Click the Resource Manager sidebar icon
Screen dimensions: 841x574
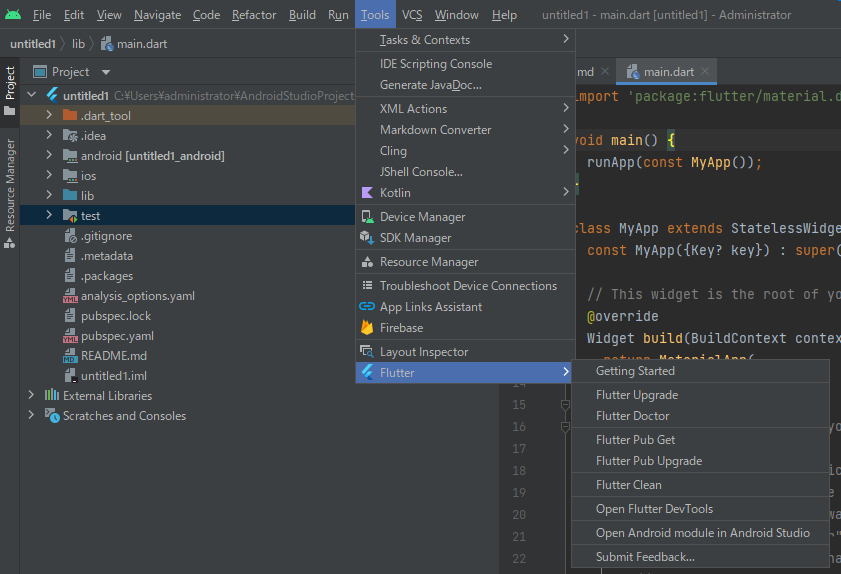[10, 243]
